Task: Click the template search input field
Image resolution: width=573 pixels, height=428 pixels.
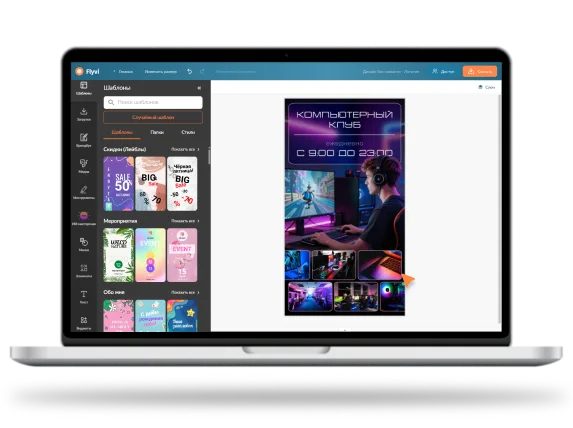Action: (153, 102)
